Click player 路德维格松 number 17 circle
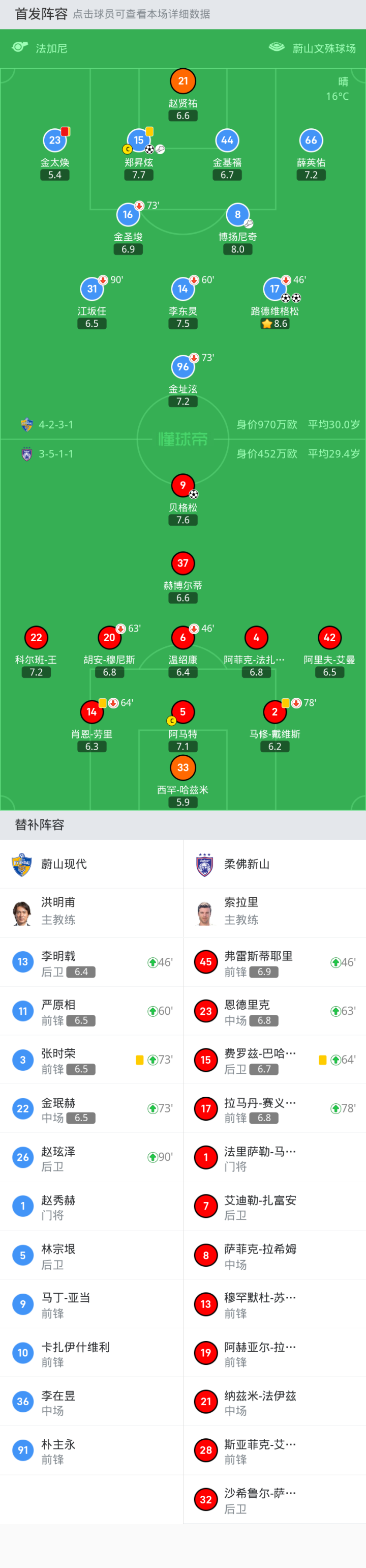366x1568 pixels. [x=275, y=289]
